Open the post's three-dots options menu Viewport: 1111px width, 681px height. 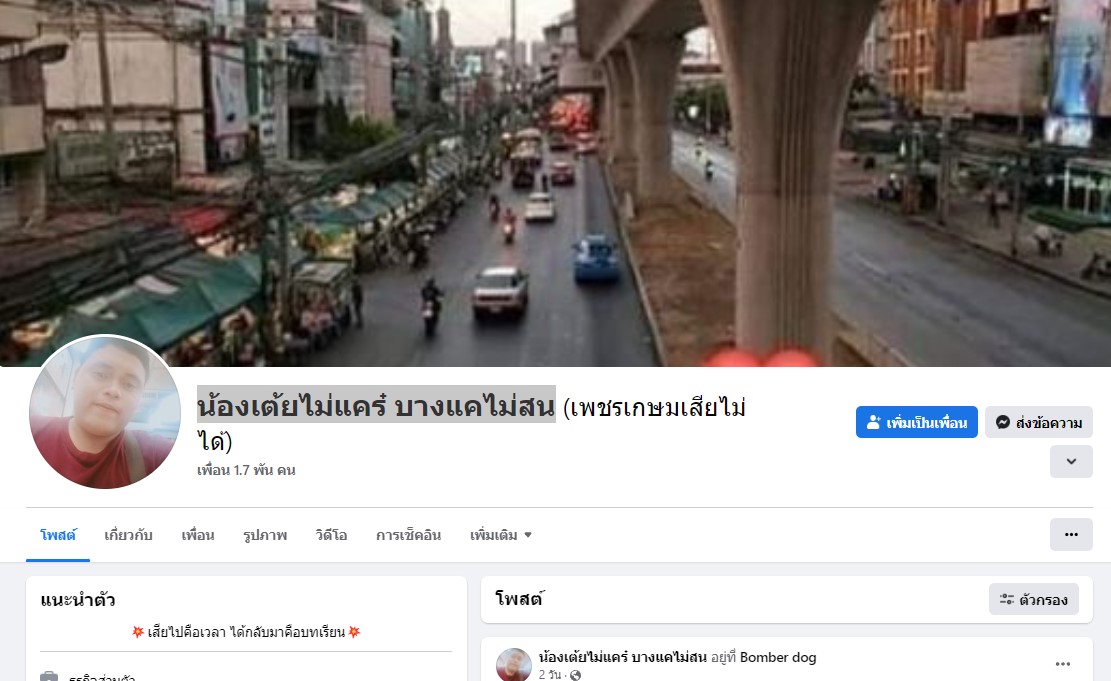[x=1062, y=664]
